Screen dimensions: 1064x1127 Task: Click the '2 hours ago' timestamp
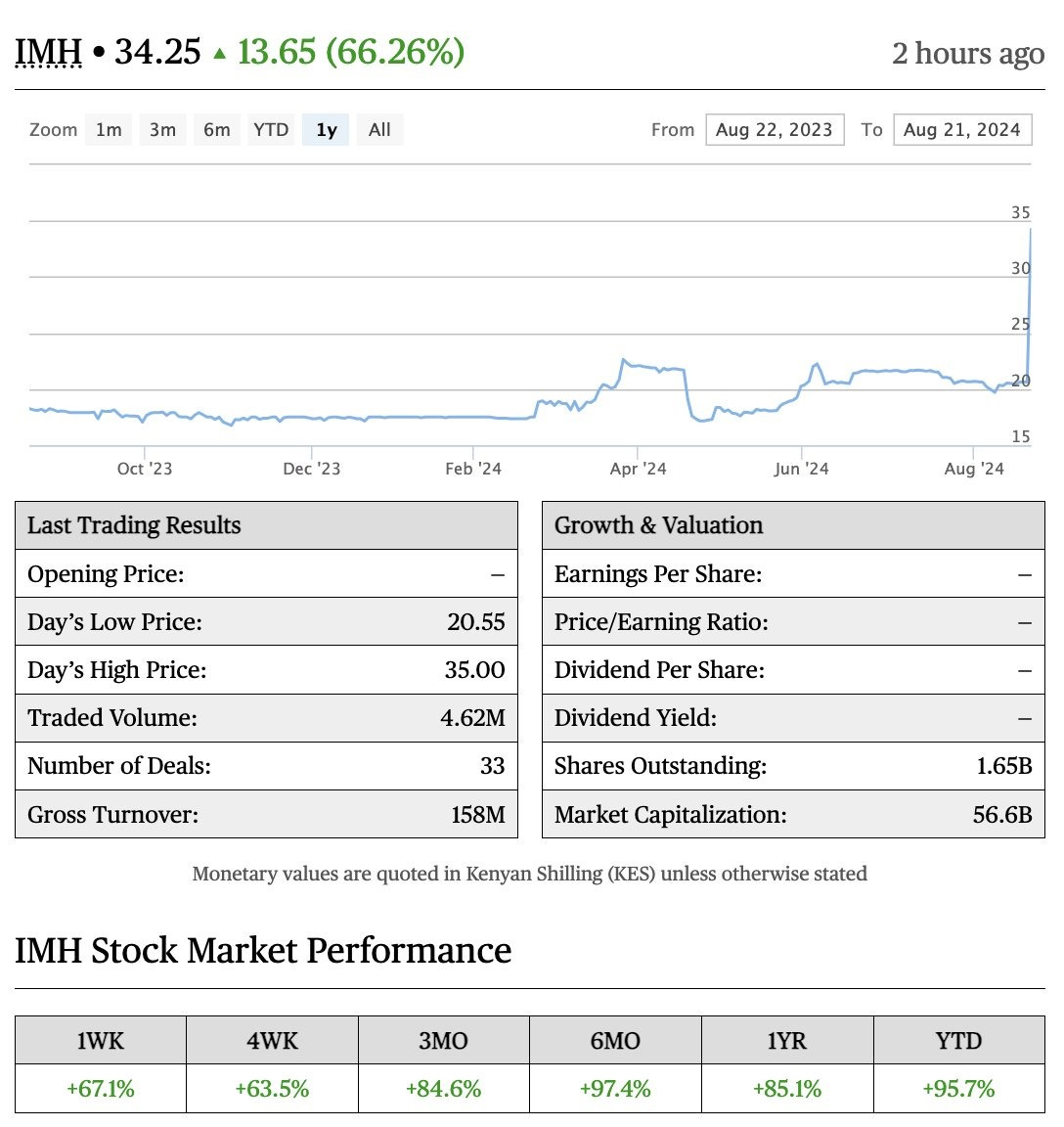click(968, 54)
